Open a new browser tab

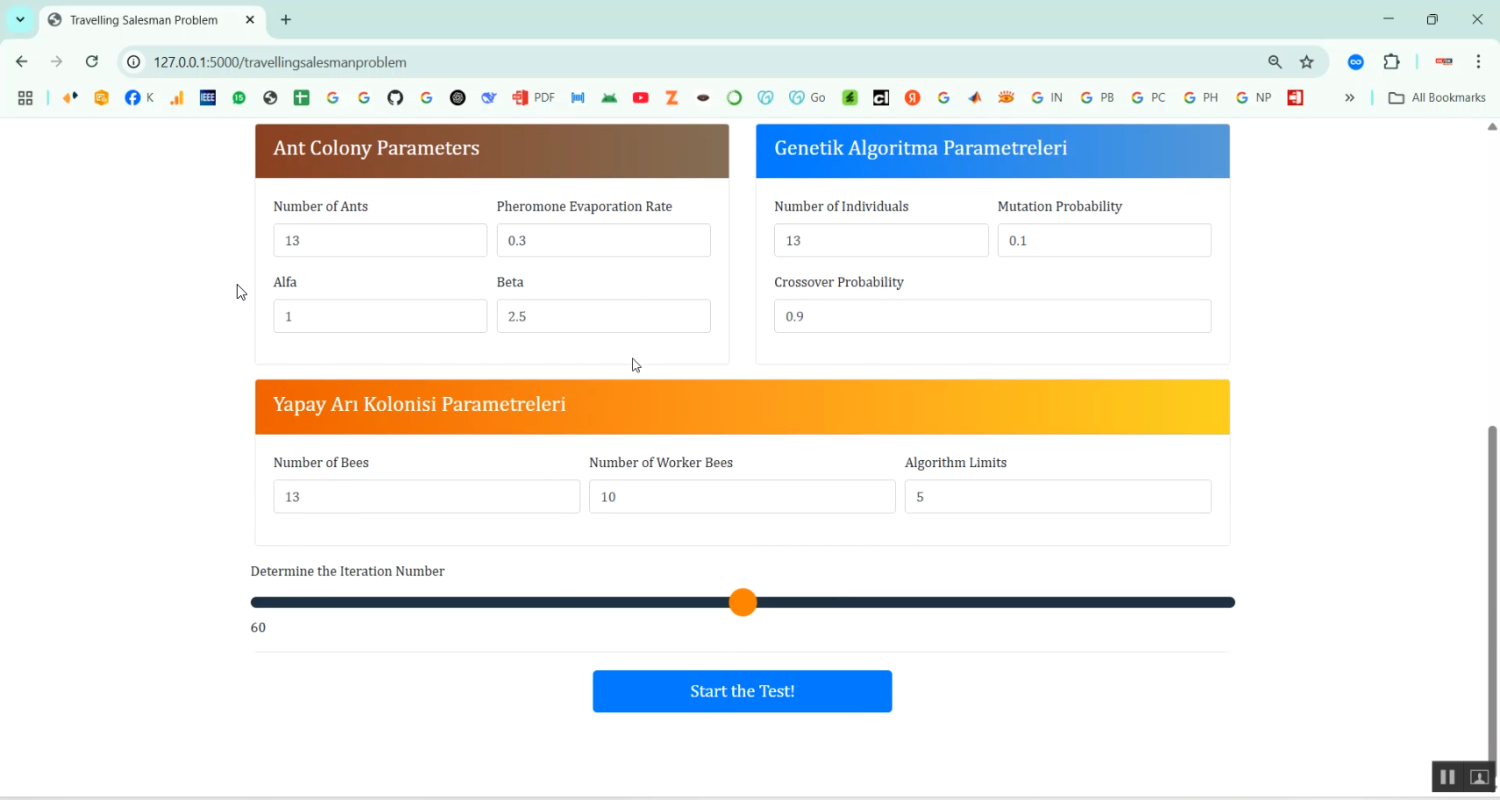tap(286, 19)
